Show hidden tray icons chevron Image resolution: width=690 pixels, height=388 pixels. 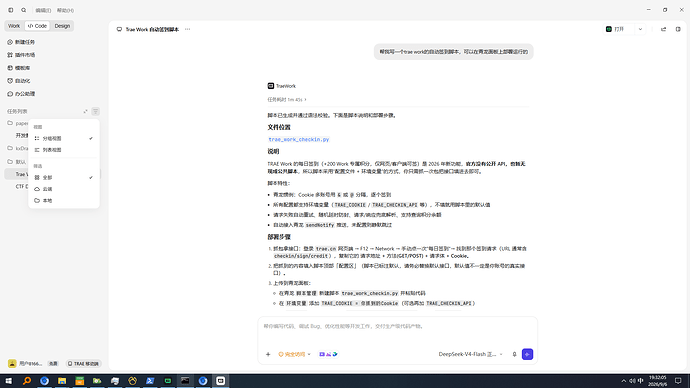coord(624,381)
